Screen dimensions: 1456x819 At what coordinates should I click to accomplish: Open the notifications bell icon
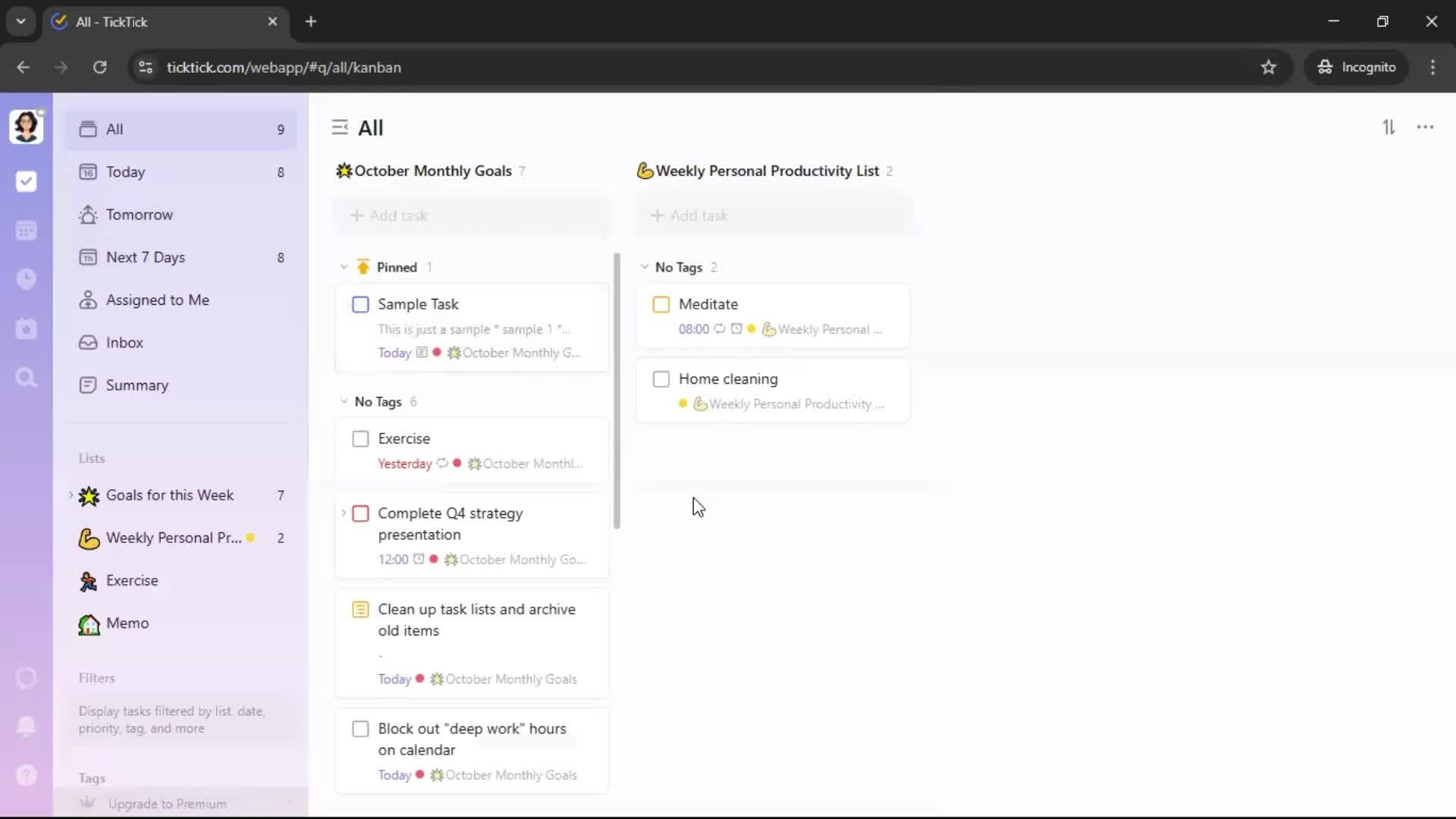pyautogui.click(x=27, y=726)
